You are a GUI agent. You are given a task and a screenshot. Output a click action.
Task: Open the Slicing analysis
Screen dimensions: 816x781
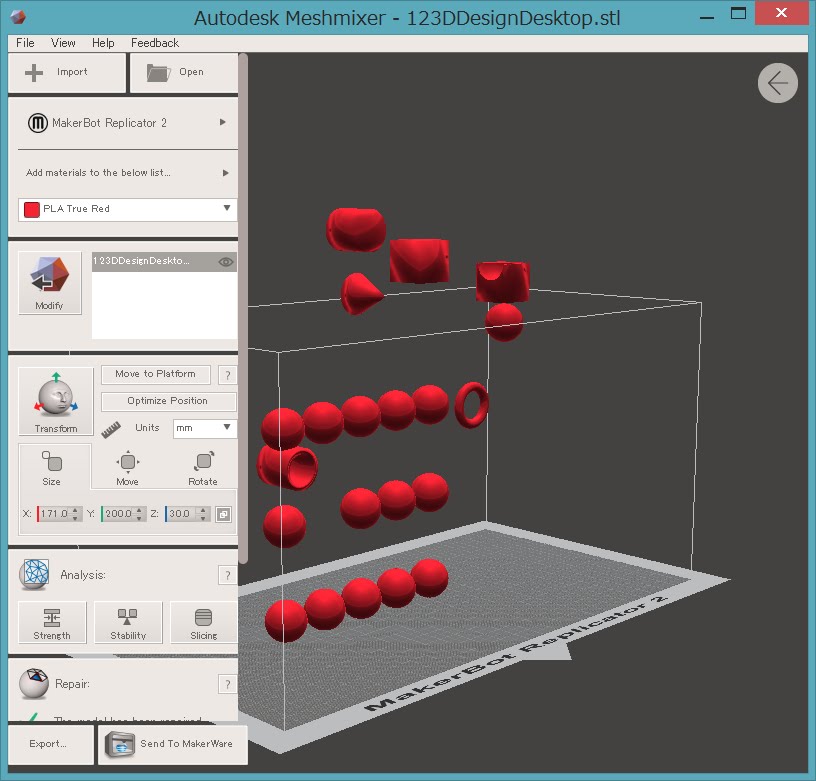point(203,622)
